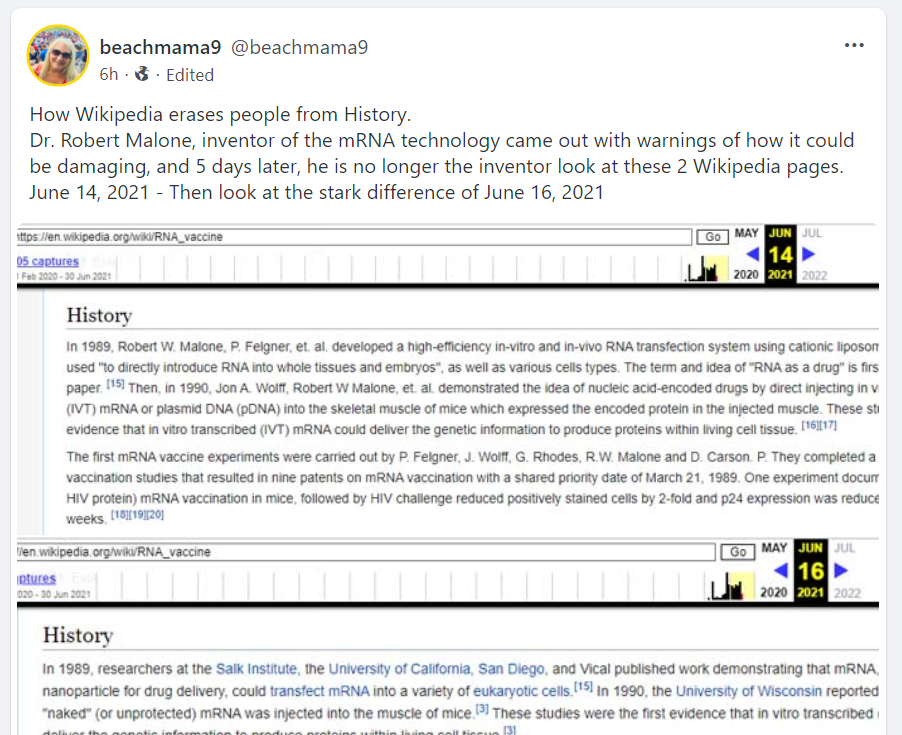Image resolution: width=902 pixels, height=735 pixels.
Task: Open the Salk Institute wiki link
Action: click(x=257, y=669)
